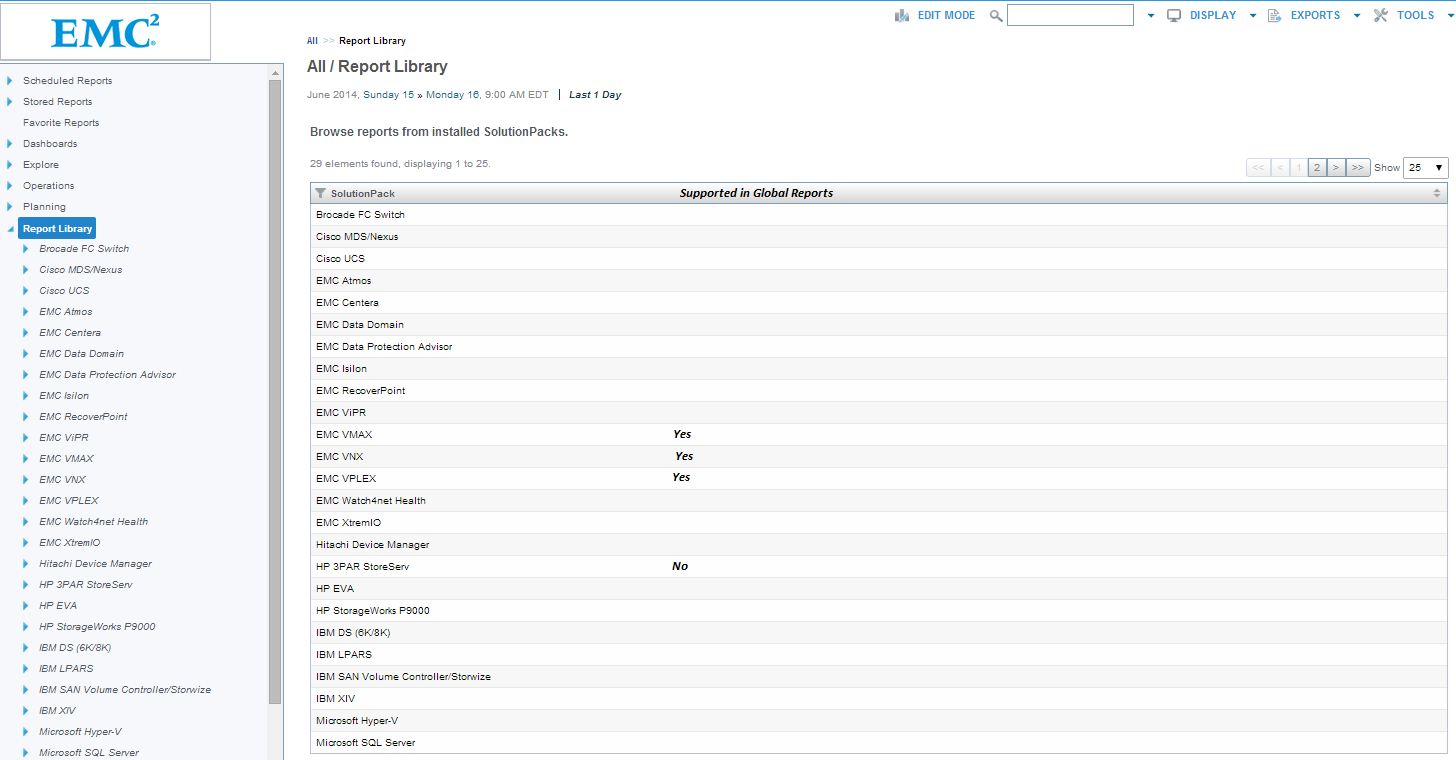This screenshot has width=1456, height=760.
Task: Click the SolutionPack column header
Action: coord(362,193)
